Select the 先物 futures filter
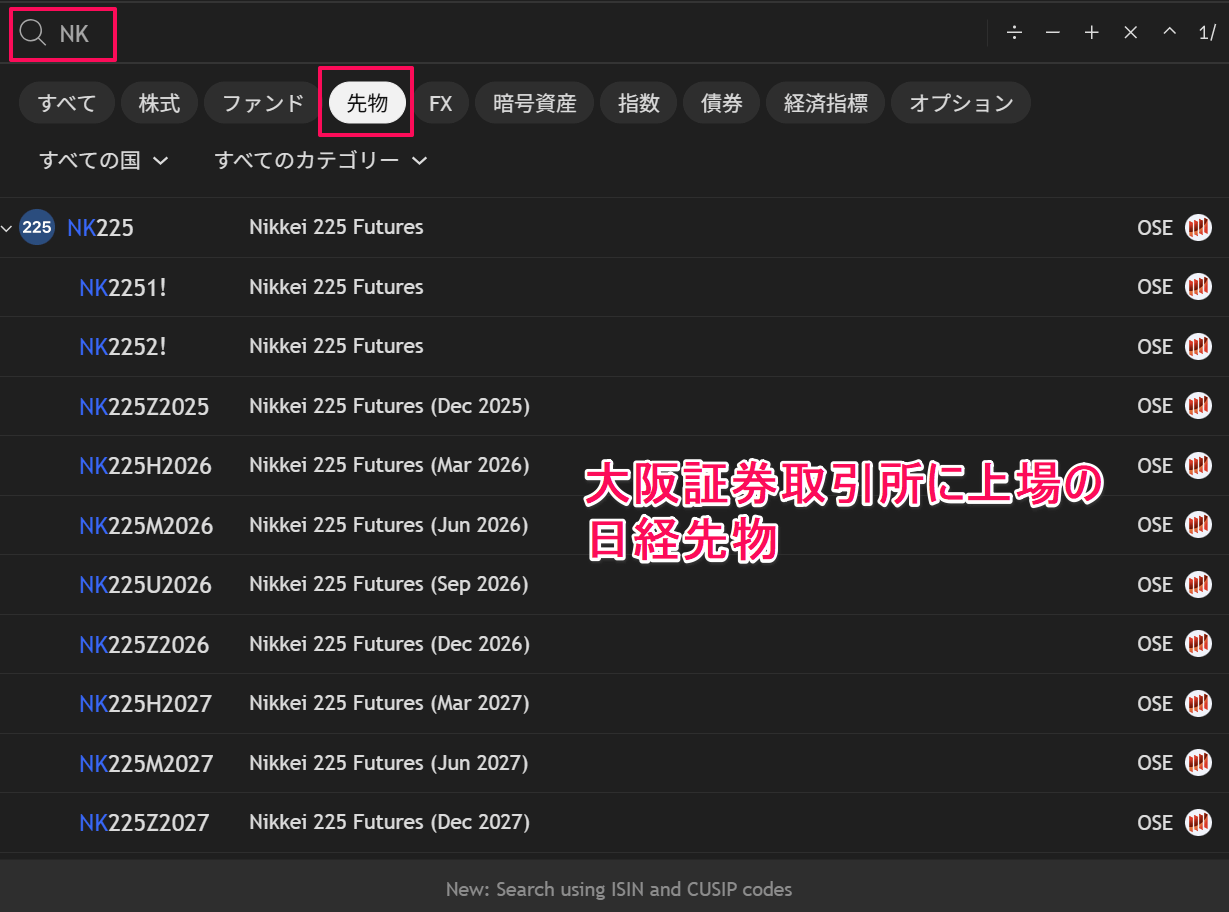Viewport: 1229px width, 912px height. (367, 103)
